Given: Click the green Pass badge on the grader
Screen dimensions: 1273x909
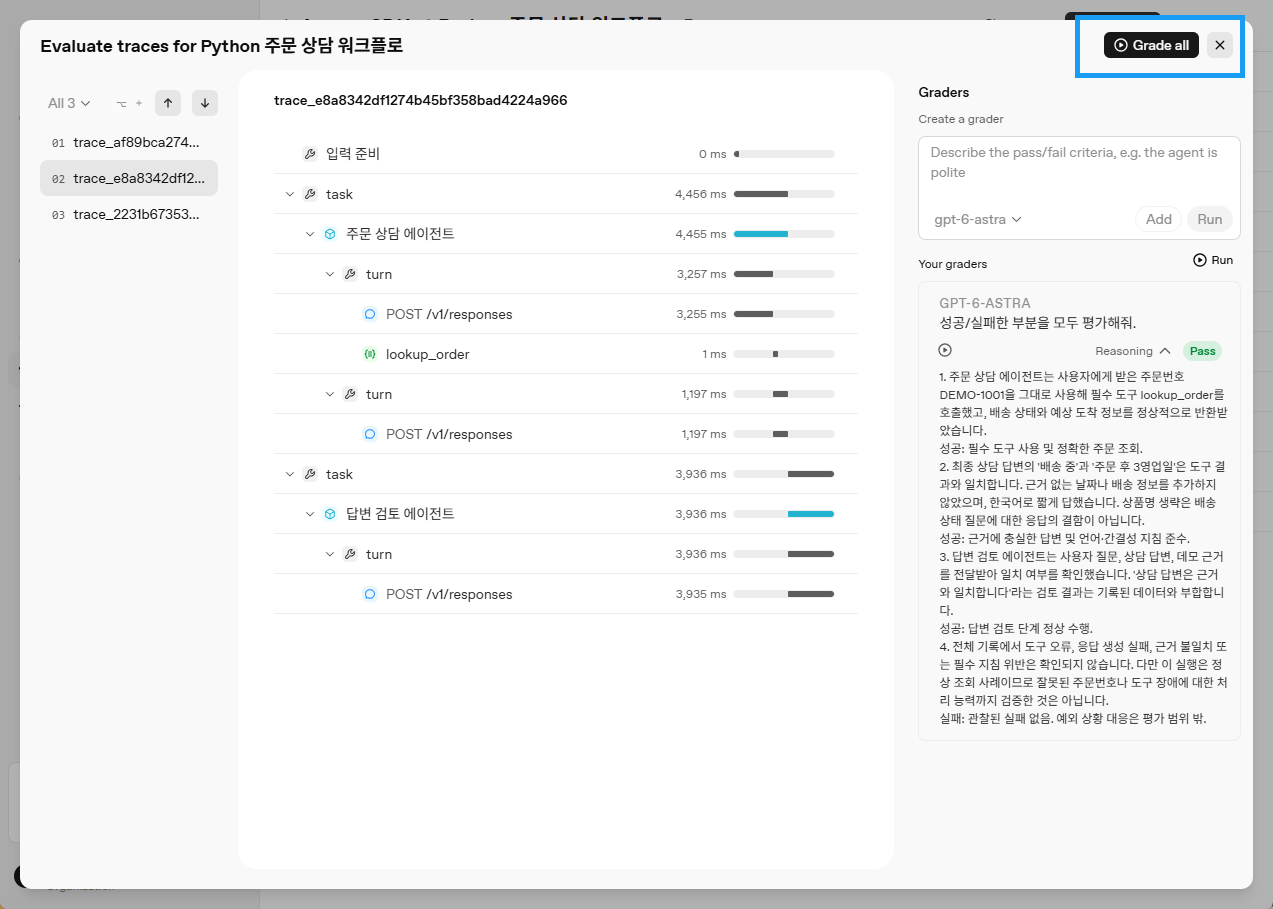Looking at the screenshot, I should (1202, 351).
